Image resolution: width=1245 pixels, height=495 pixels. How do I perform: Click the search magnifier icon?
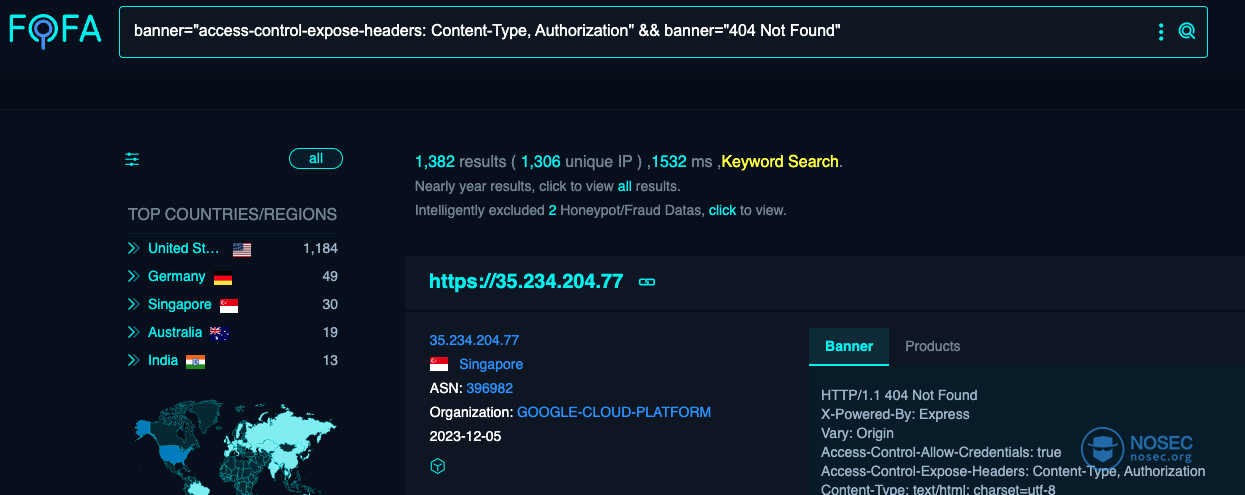pos(1187,32)
